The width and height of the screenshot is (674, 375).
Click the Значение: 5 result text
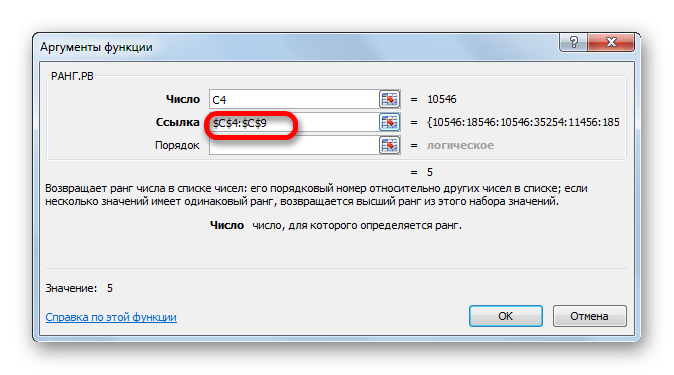point(79,288)
